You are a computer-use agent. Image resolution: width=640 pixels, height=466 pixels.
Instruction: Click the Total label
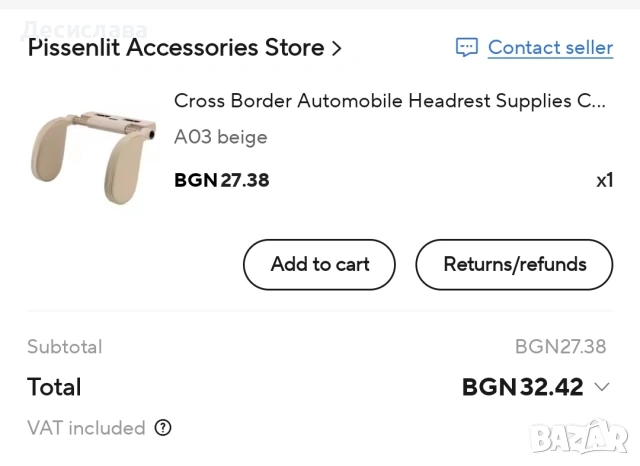tap(54, 387)
